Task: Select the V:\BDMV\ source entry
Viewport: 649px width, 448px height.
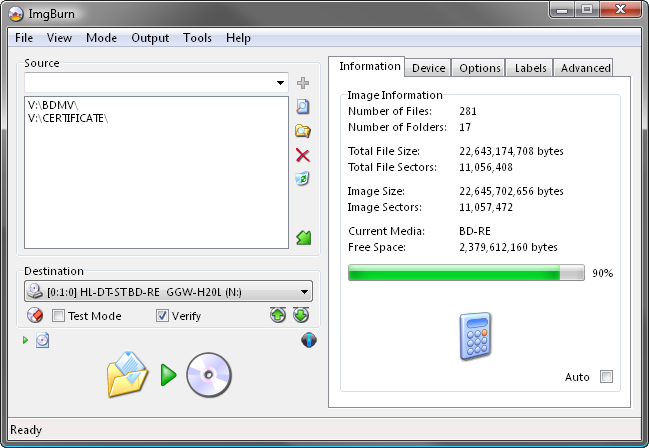Action: (53, 105)
